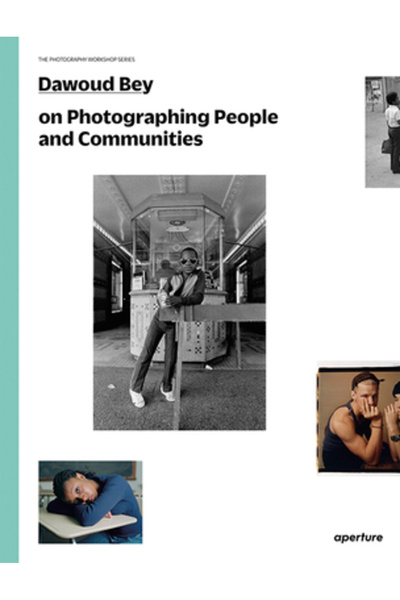Viewport: 400px width, 600px height.
Task: Click the white sneakers in the central photo
Action: coord(152,397)
